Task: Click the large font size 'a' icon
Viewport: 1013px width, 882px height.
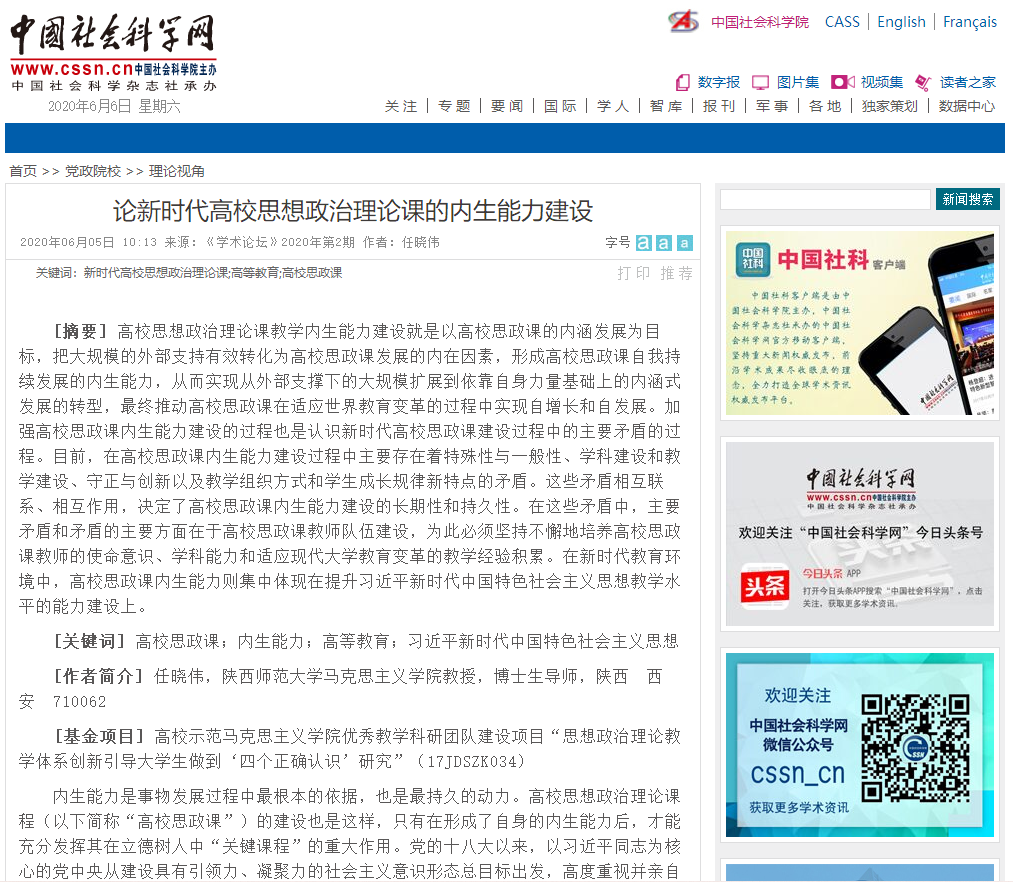Action: coord(644,243)
